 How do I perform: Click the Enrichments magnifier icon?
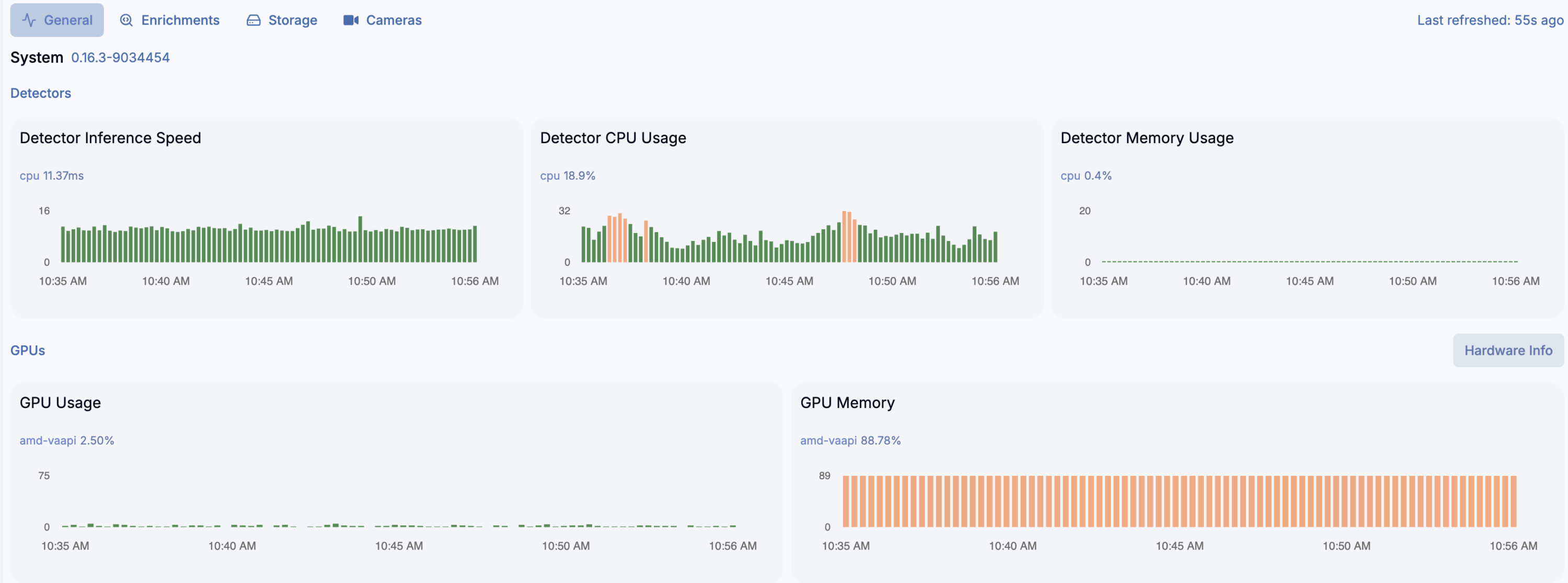pyautogui.click(x=126, y=20)
